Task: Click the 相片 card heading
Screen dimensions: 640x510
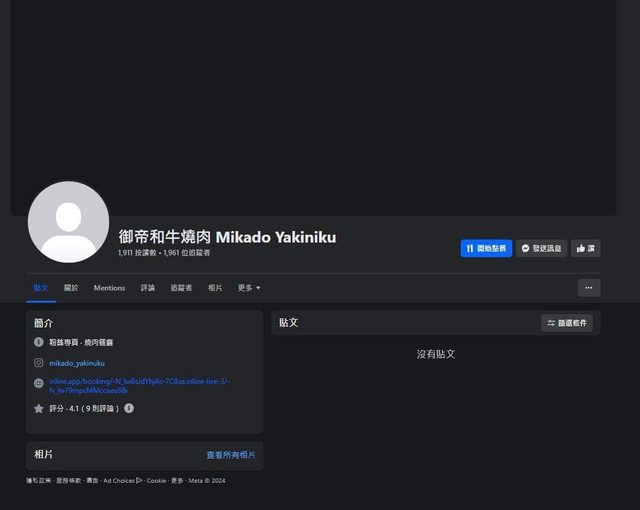Action: click(x=43, y=455)
